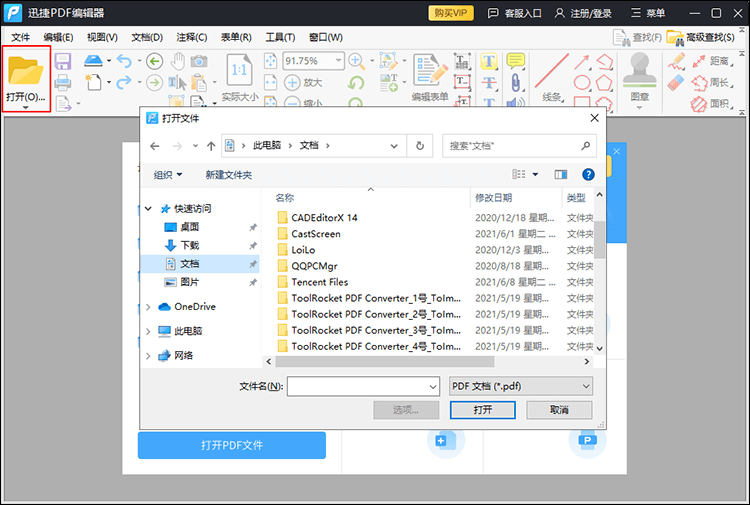Select the Line (线条) drawing tool
The height and width of the screenshot is (505, 750).
(551, 71)
